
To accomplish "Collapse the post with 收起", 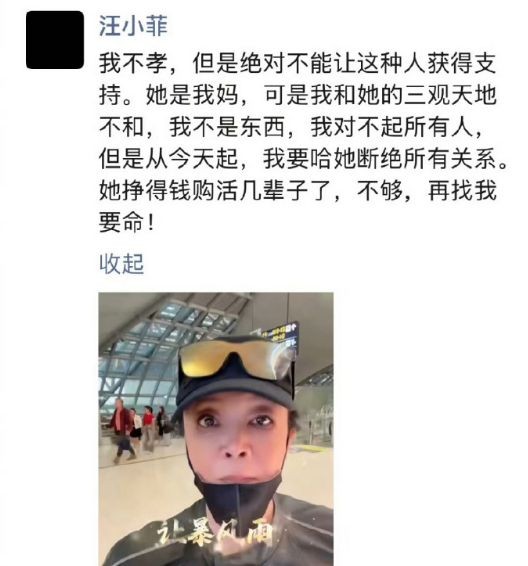I will (x=122, y=264).
